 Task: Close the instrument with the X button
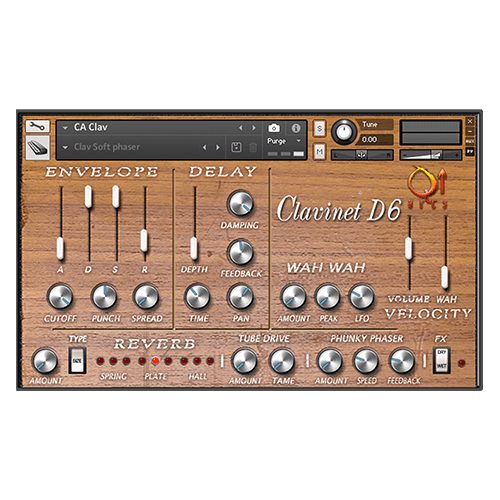point(470,121)
